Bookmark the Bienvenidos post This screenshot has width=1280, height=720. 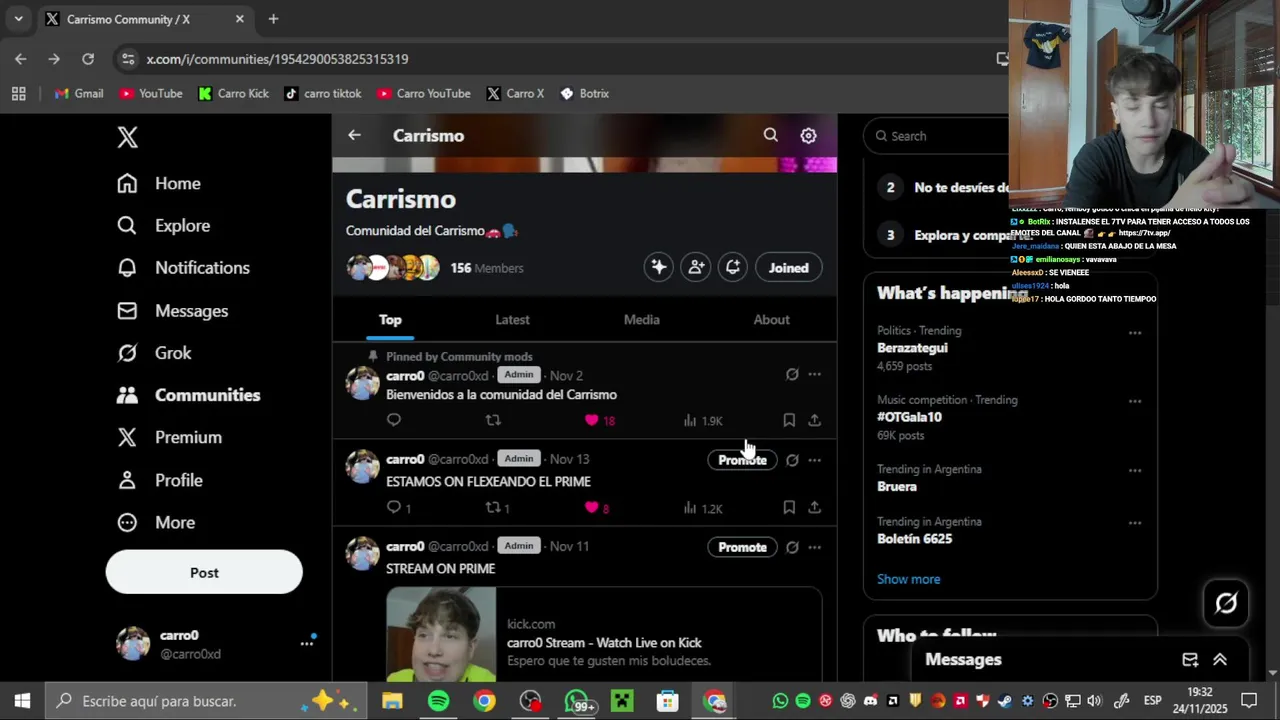click(x=789, y=420)
